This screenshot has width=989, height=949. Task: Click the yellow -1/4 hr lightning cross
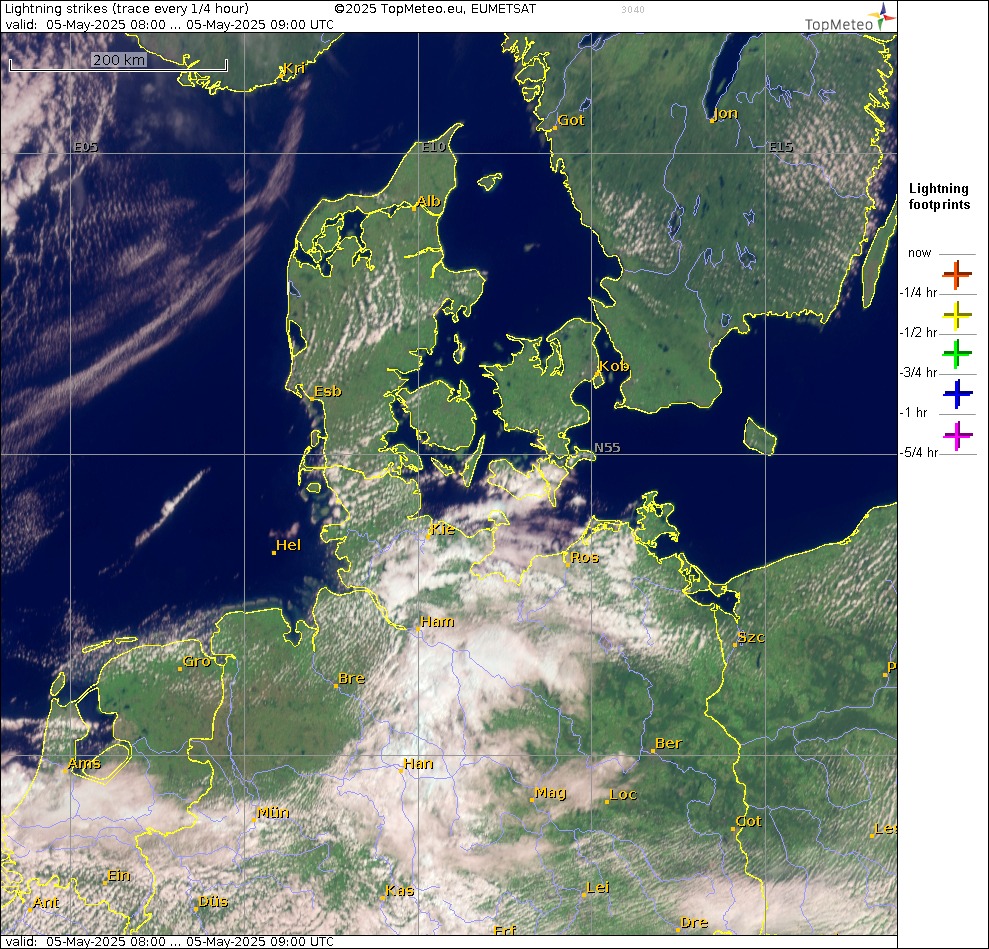coord(957,315)
